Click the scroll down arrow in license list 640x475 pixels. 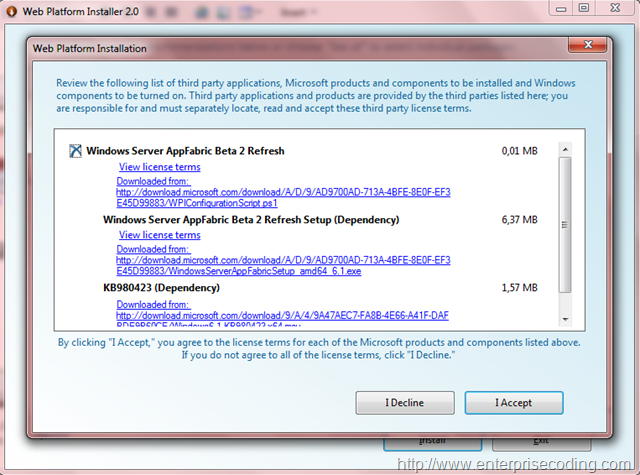565,319
